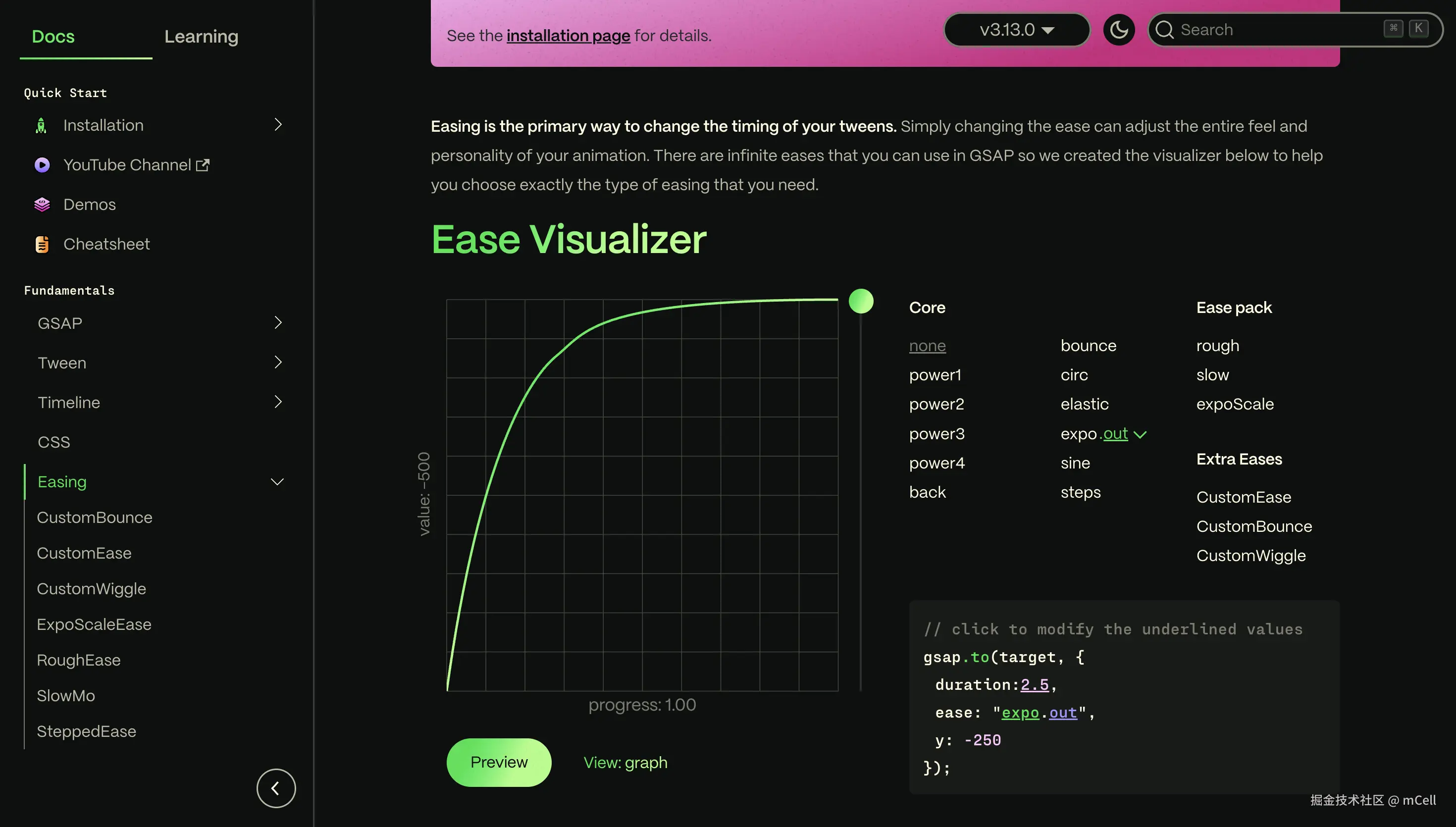Select the circ ease
Viewport: 1456px width, 827px height.
tap(1074, 375)
